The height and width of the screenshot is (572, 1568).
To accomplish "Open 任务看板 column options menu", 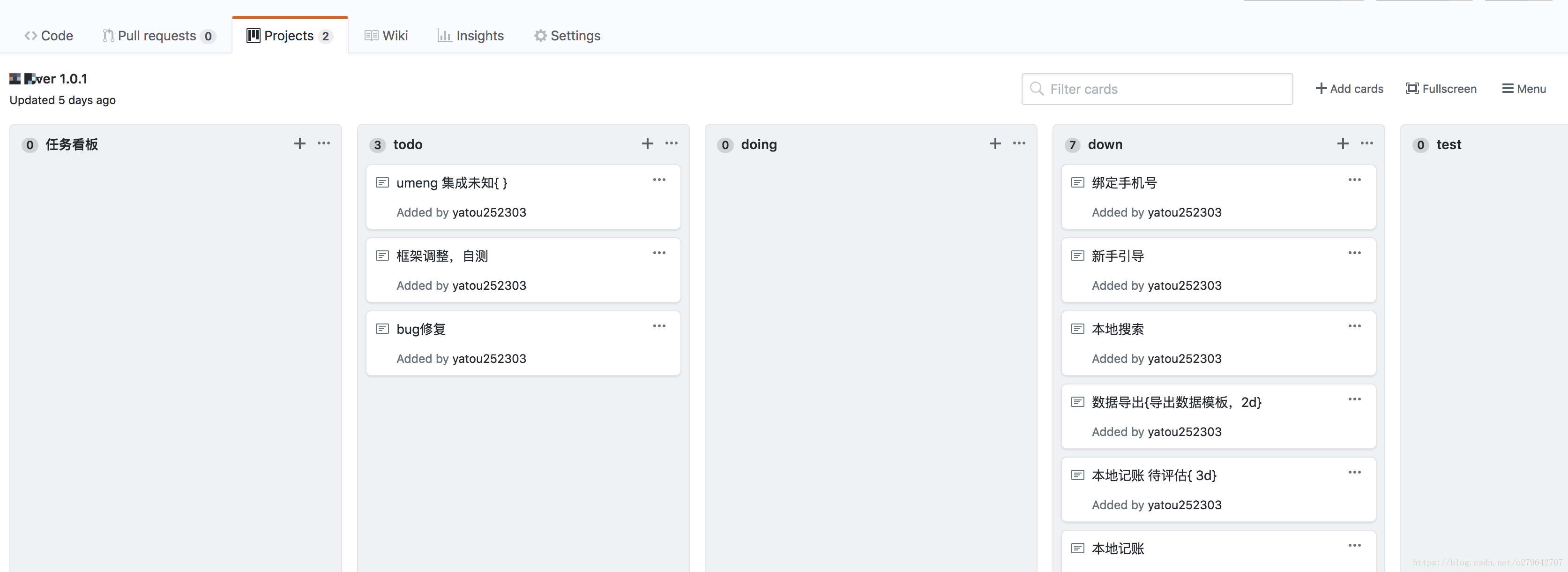I will click(x=324, y=144).
